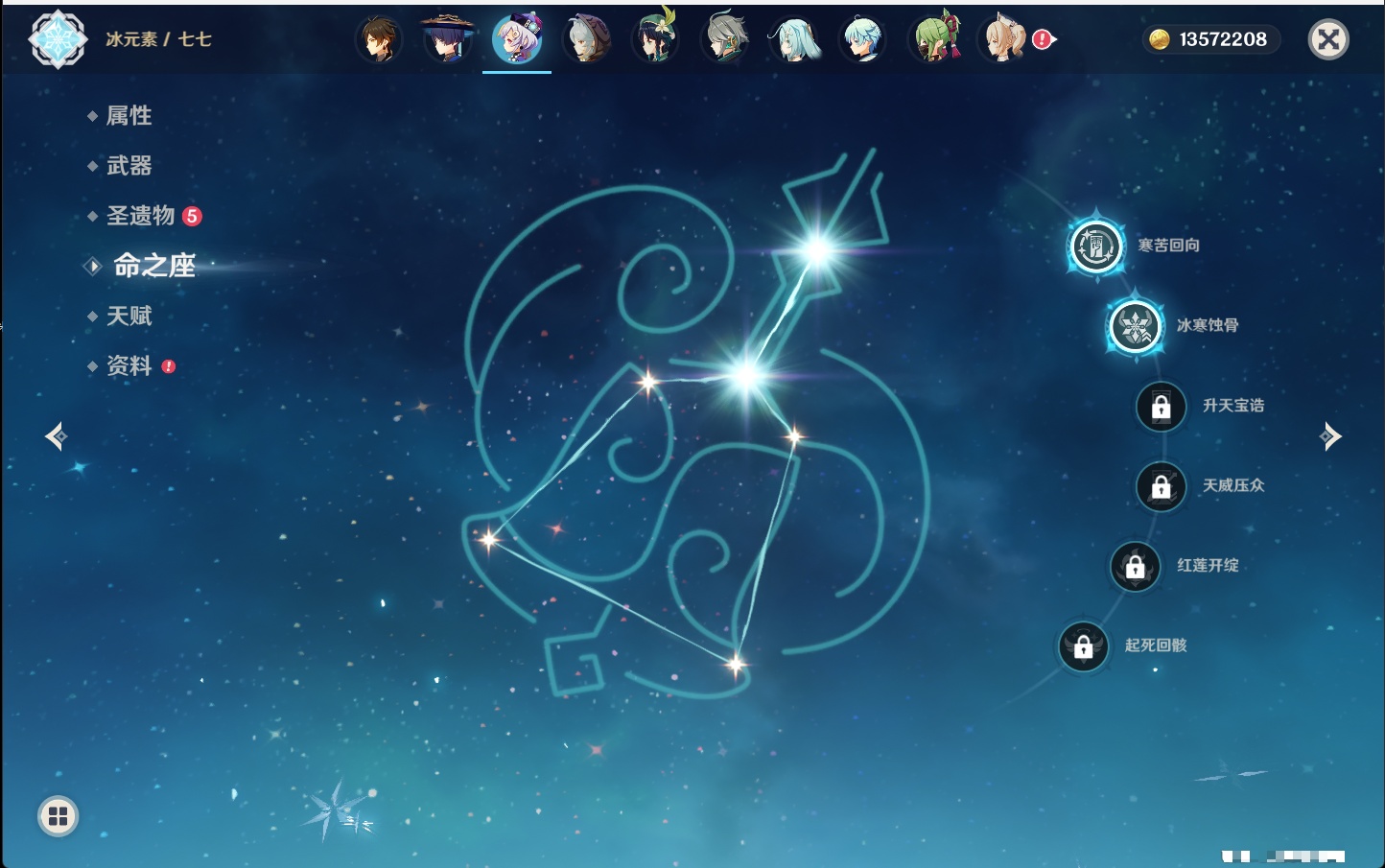Close the character screen with X button
The image size is (1385, 868).
pyautogui.click(x=1329, y=39)
